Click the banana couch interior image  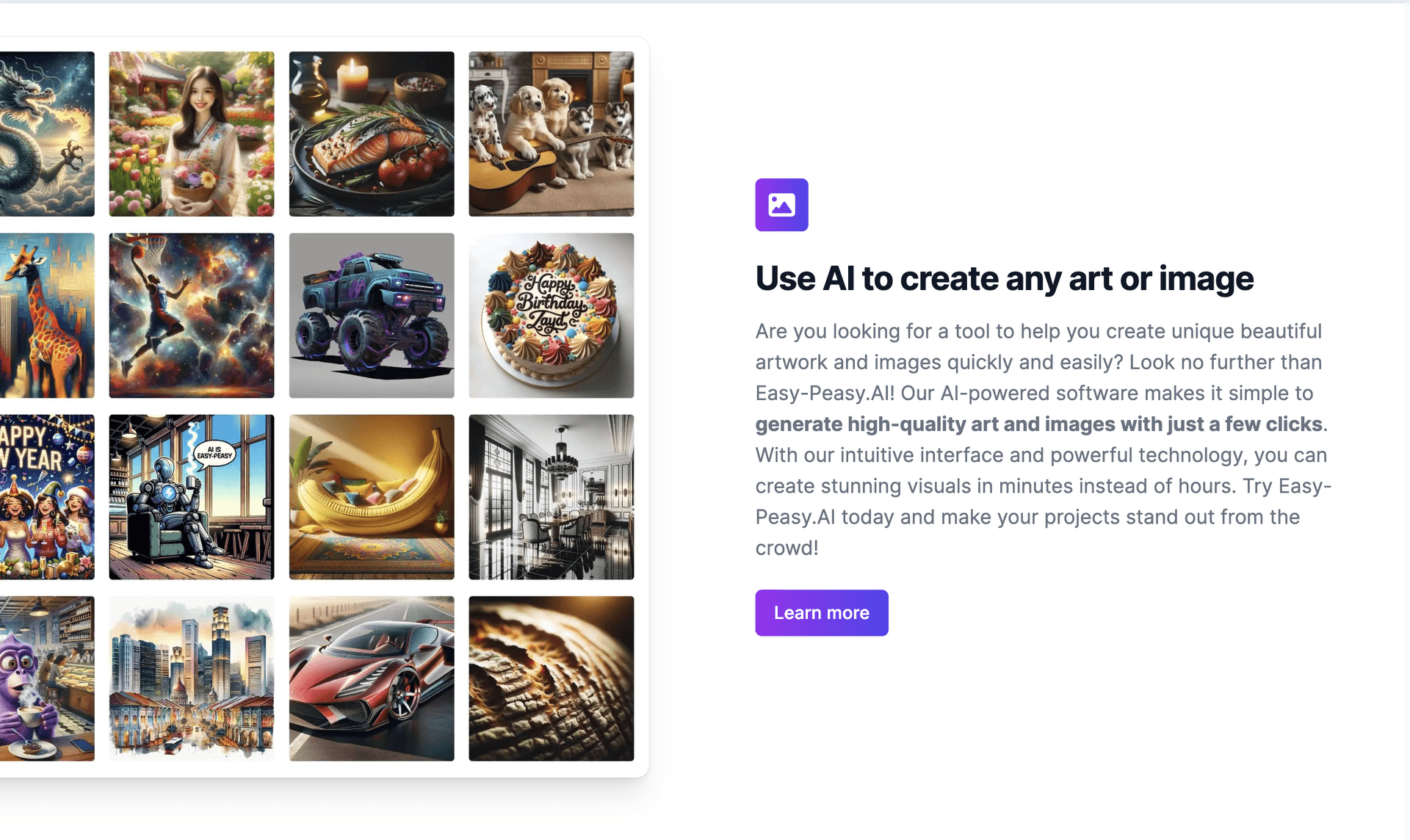pos(370,497)
